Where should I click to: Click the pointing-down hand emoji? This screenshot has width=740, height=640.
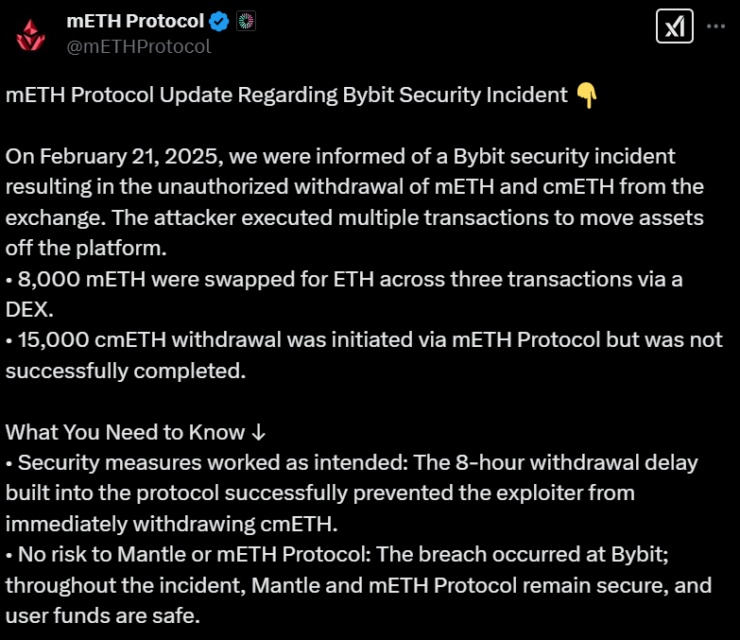(x=587, y=95)
